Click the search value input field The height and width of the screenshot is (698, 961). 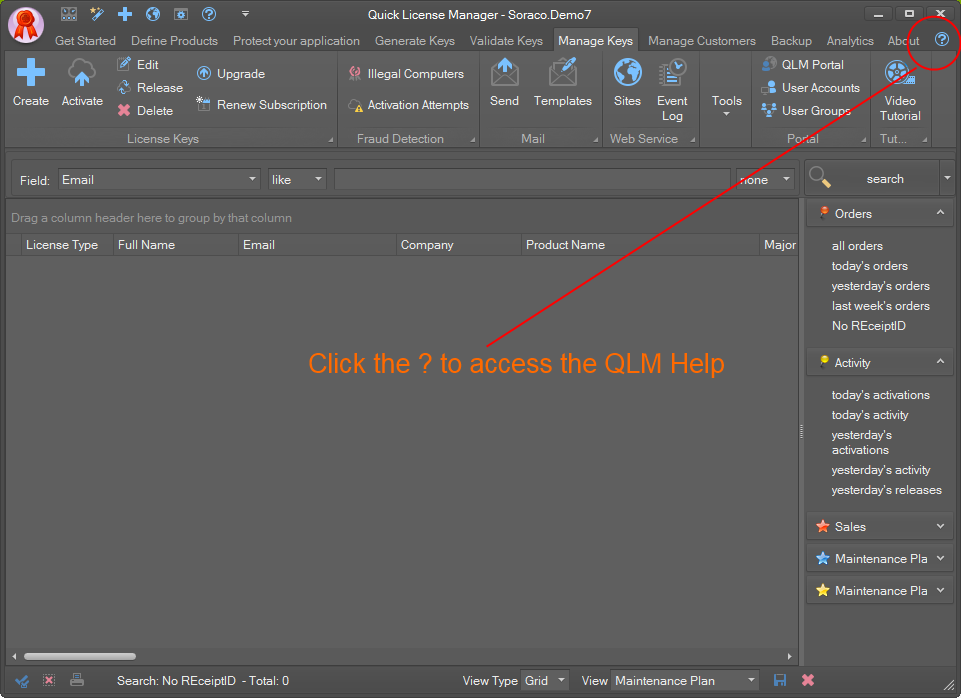[x=532, y=180]
